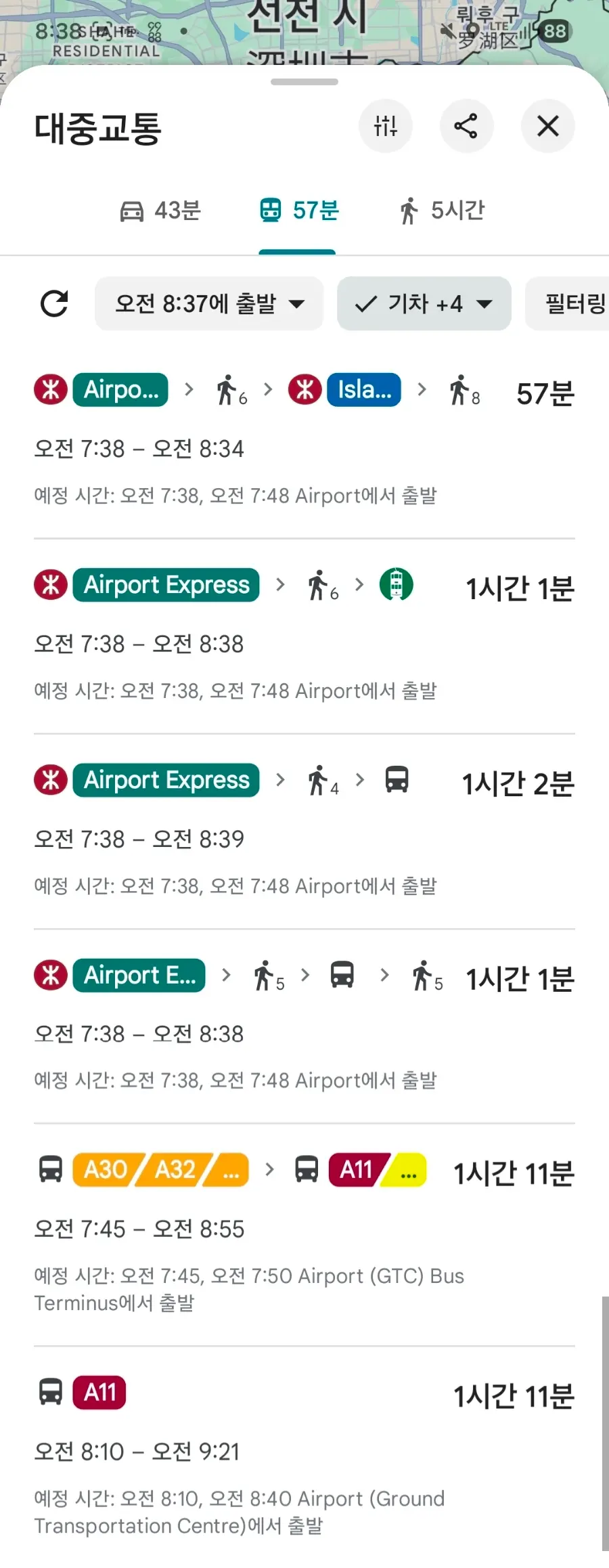This screenshot has height=1568, width=609.
Task: Open the 오전 8:37에 출발 time dropdown
Action: pos(209,303)
